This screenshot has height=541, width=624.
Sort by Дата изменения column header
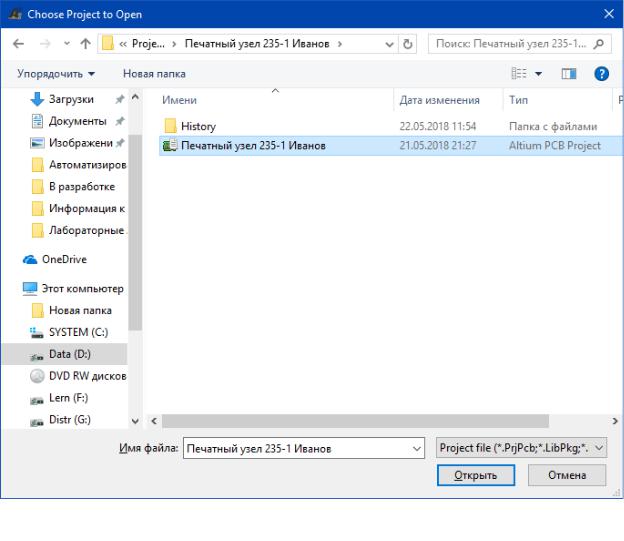point(439,100)
